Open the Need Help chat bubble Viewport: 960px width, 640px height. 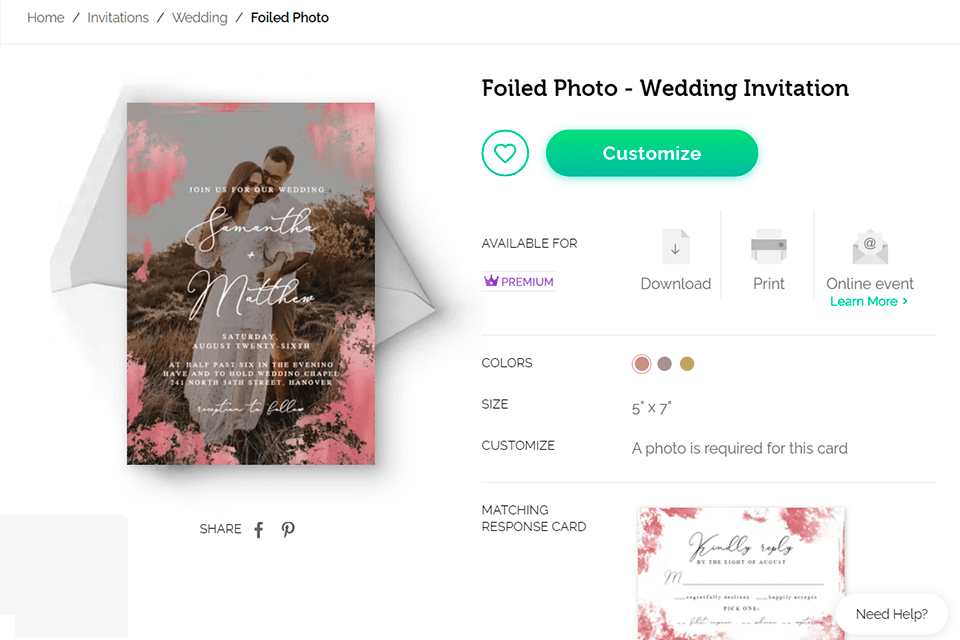point(892,614)
